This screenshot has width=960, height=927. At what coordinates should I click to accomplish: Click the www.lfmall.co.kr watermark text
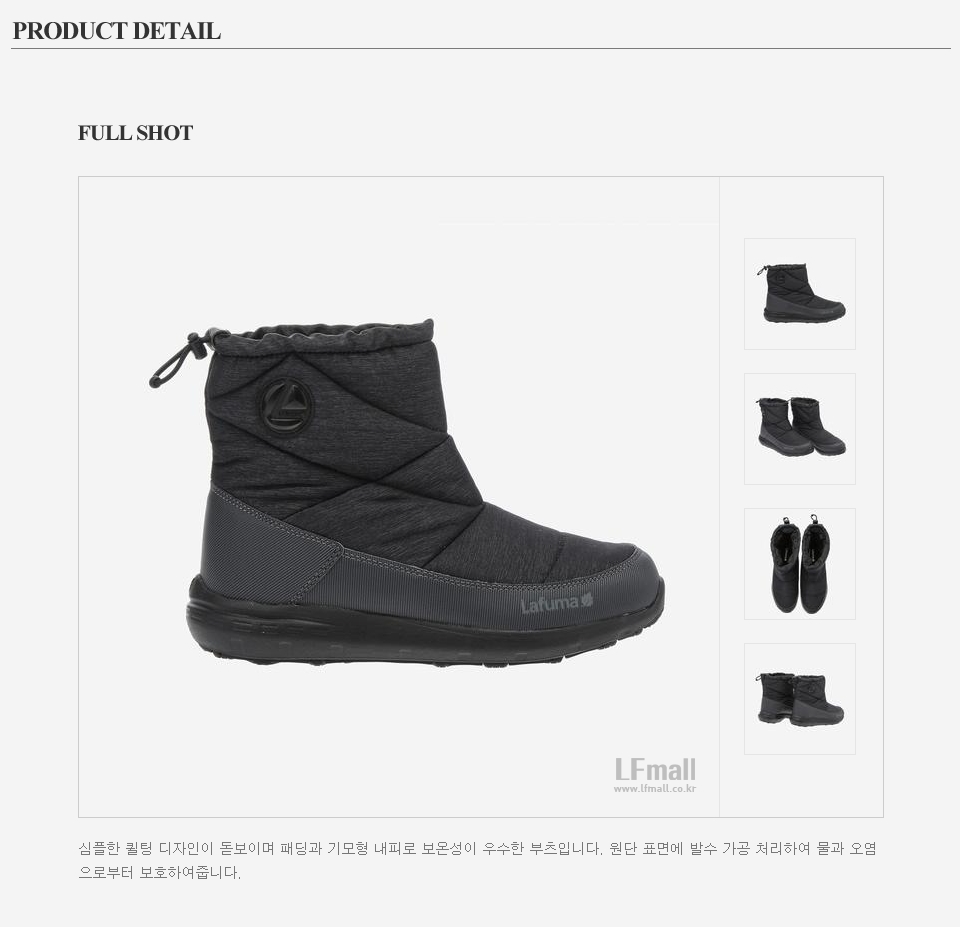pyautogui.click(x=654, y=789)
